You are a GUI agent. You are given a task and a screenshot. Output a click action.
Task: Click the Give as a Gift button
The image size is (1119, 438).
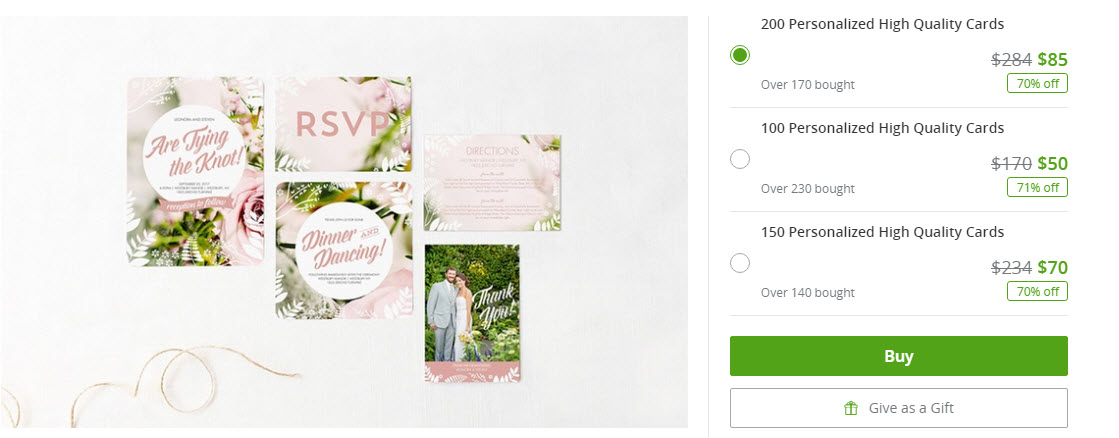pyautogui.click(x=898, y=408)
